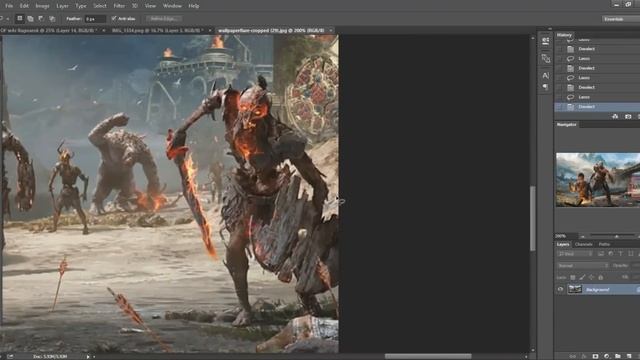Open the Filter menu
Screen dimensions: 640x360
pos(119,6)
